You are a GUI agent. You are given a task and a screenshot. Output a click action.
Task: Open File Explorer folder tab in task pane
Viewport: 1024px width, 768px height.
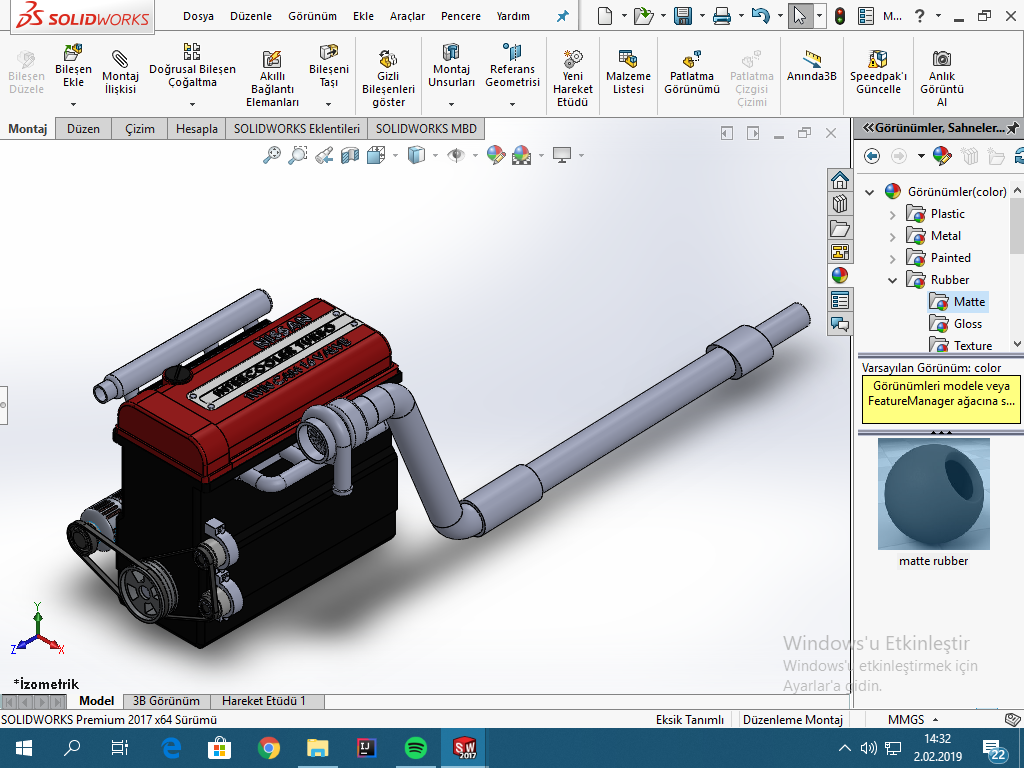point(840,228)
